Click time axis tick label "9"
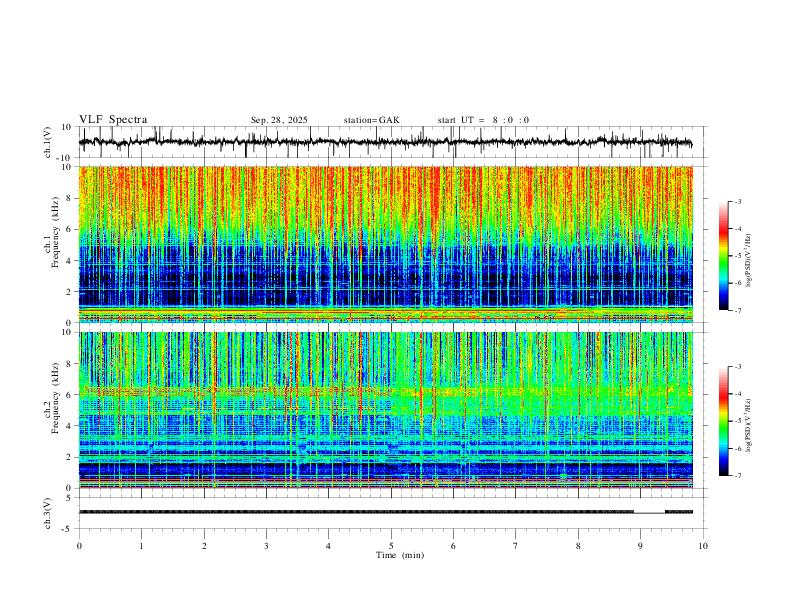 [x=640, y=546]
